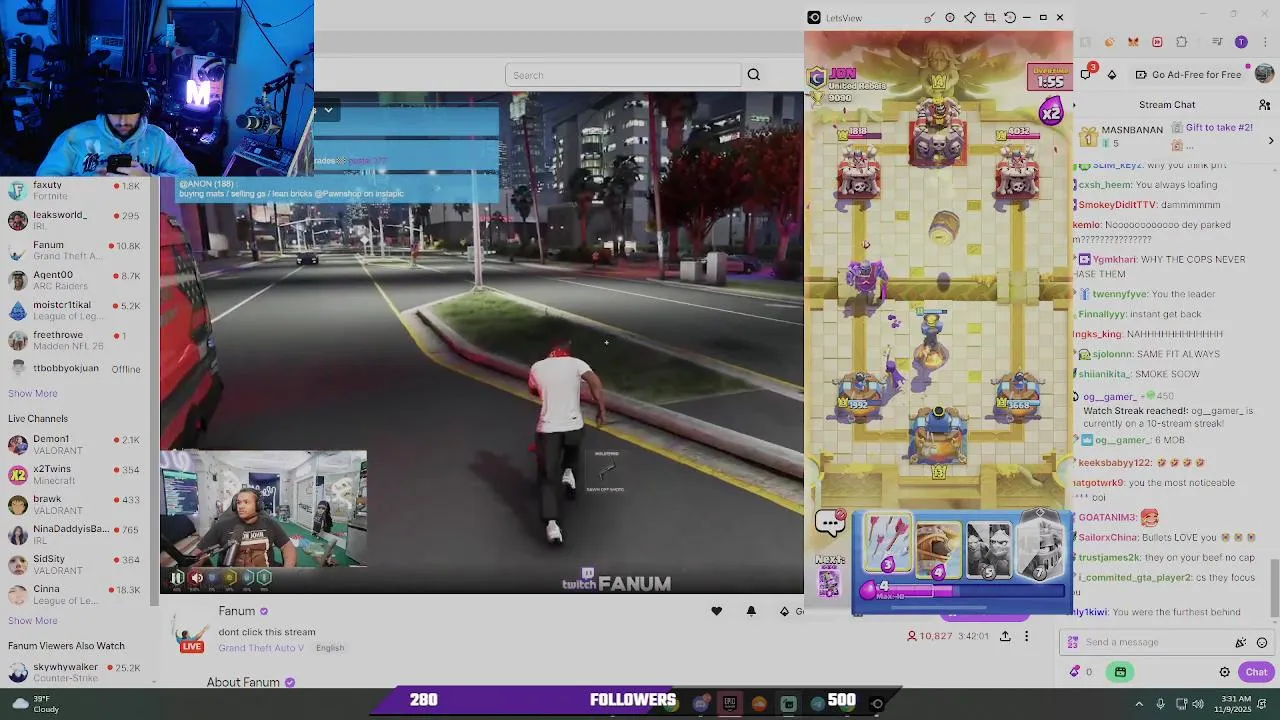Click the purple Chat send button
This screenshot has height=720, width=1280.
1256,672
